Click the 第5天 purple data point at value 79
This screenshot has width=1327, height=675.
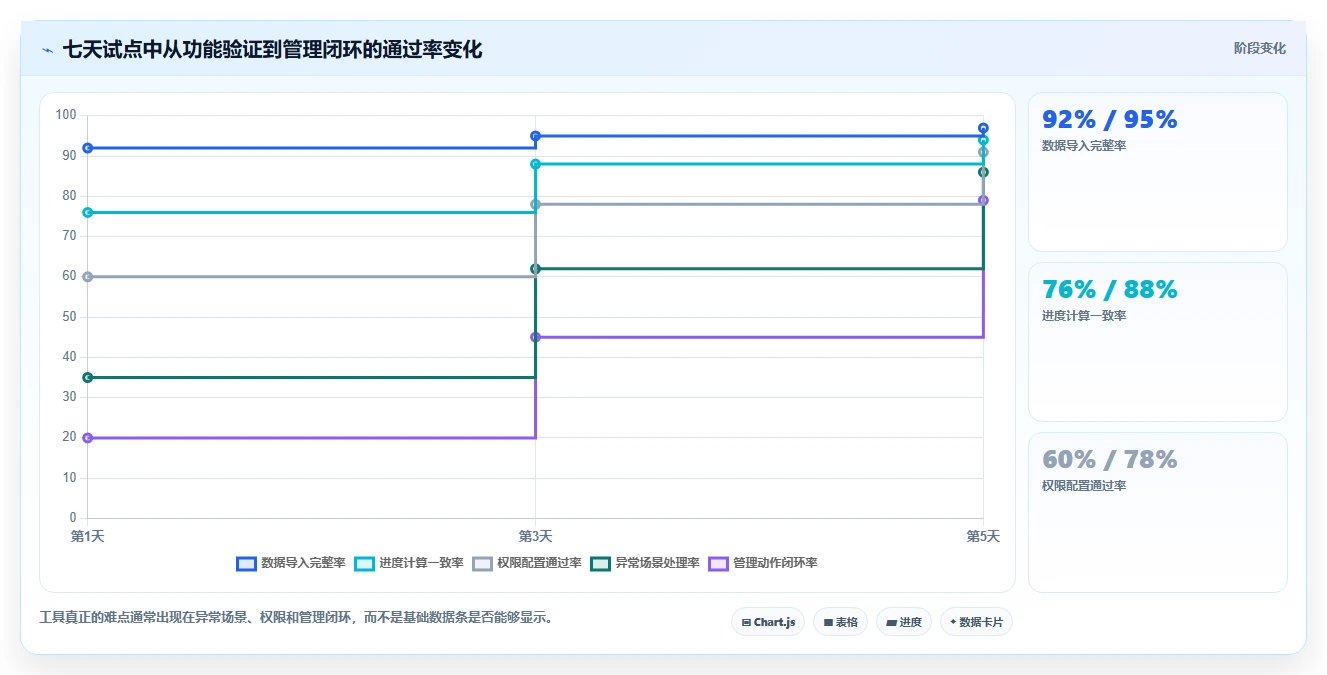[983, 200]
